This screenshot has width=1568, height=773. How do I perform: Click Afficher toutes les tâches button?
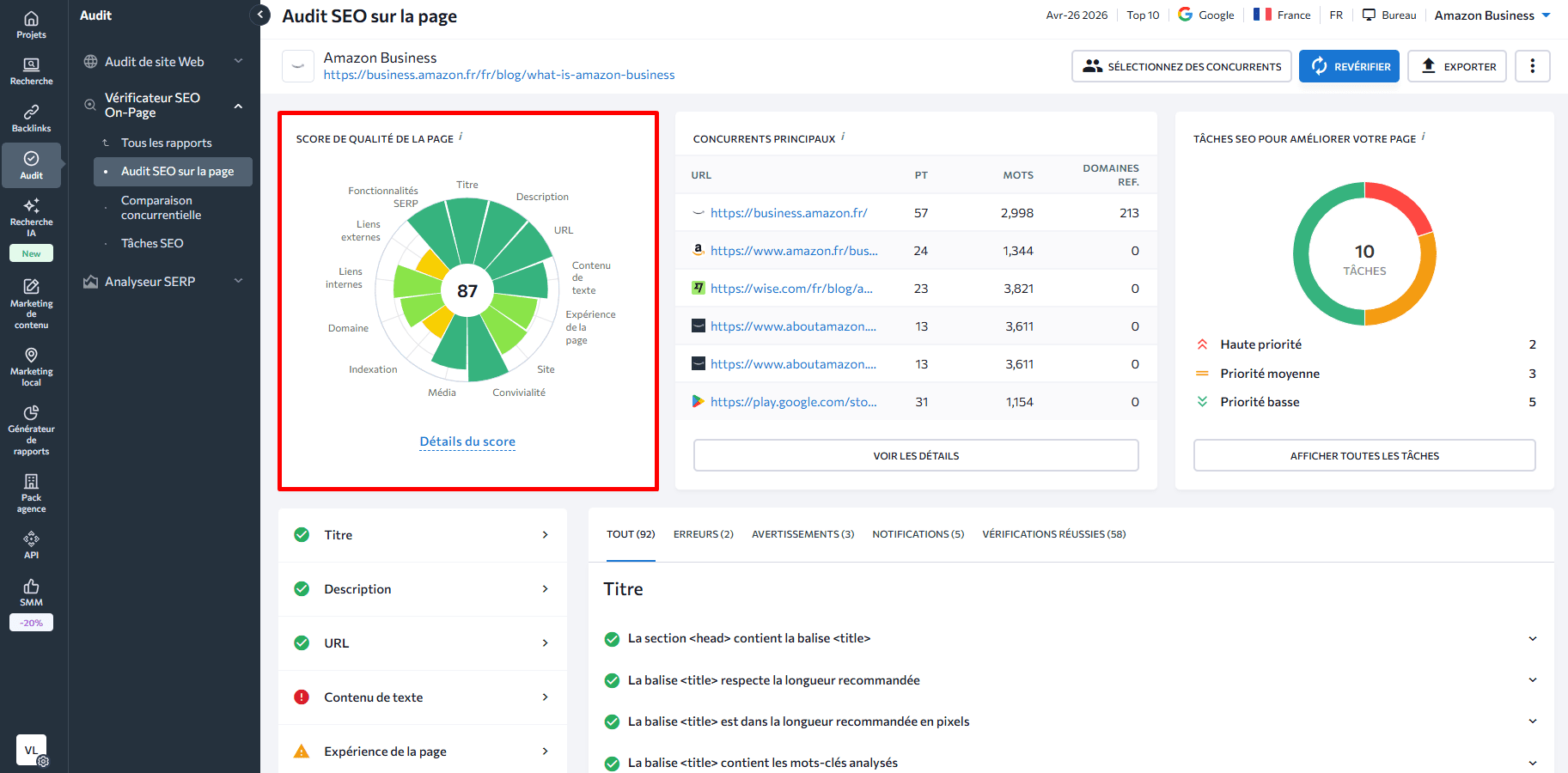point(1364,455)
